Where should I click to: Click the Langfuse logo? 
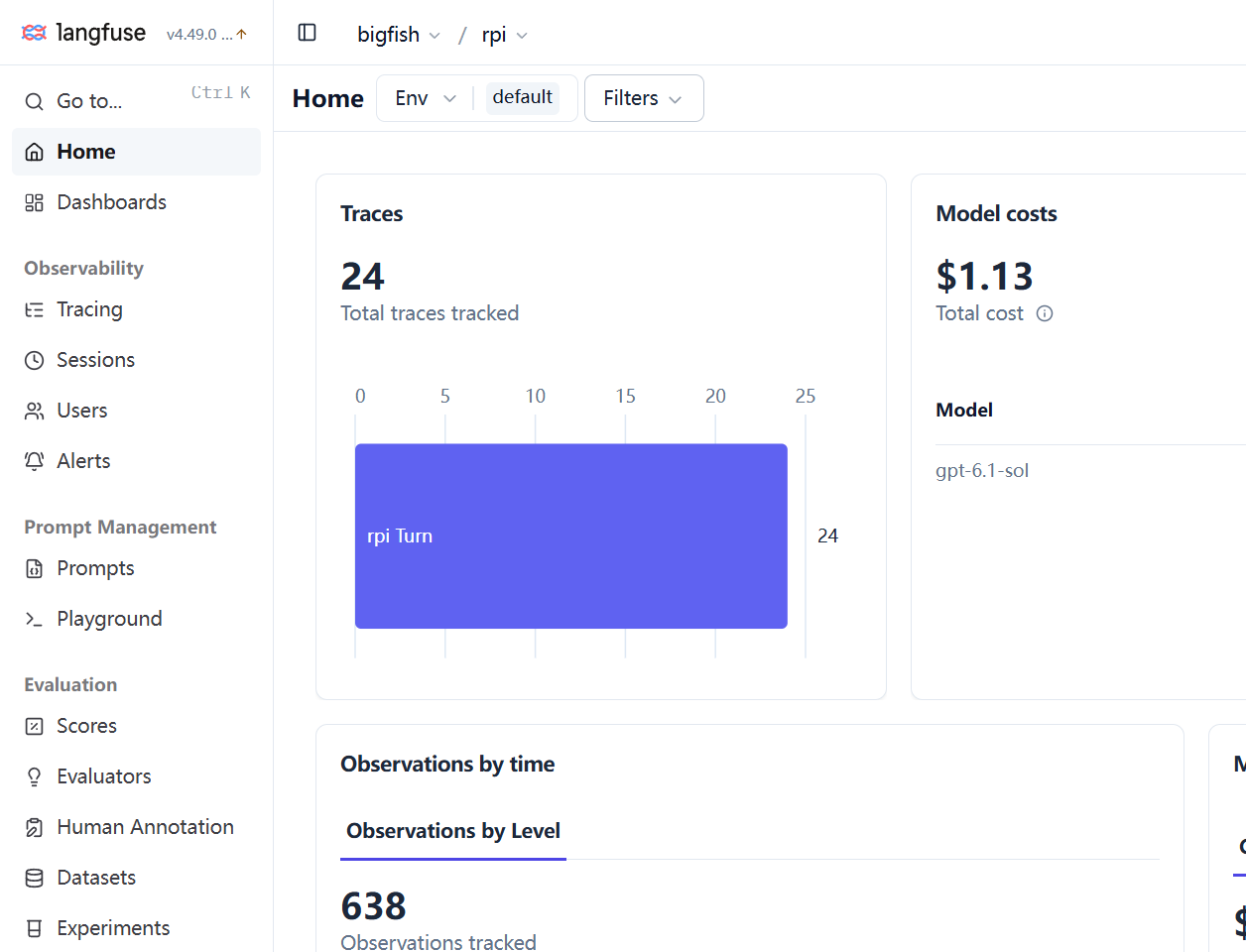(83, 33)
